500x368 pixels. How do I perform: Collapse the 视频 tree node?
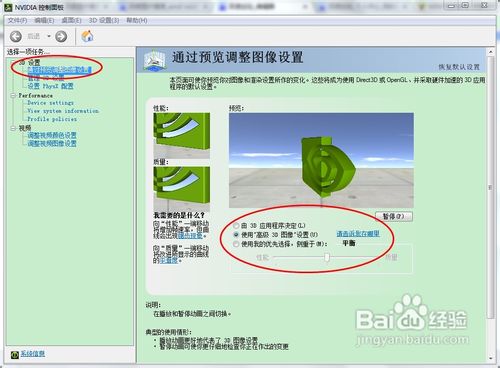14,128
